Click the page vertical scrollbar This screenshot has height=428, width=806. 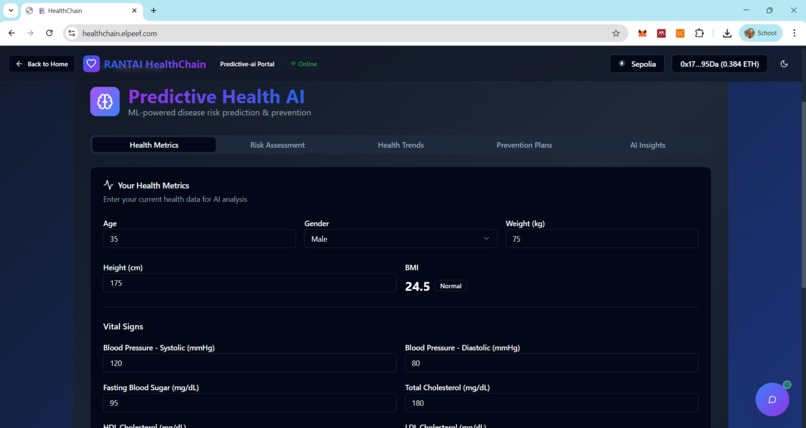pos(803,195)
